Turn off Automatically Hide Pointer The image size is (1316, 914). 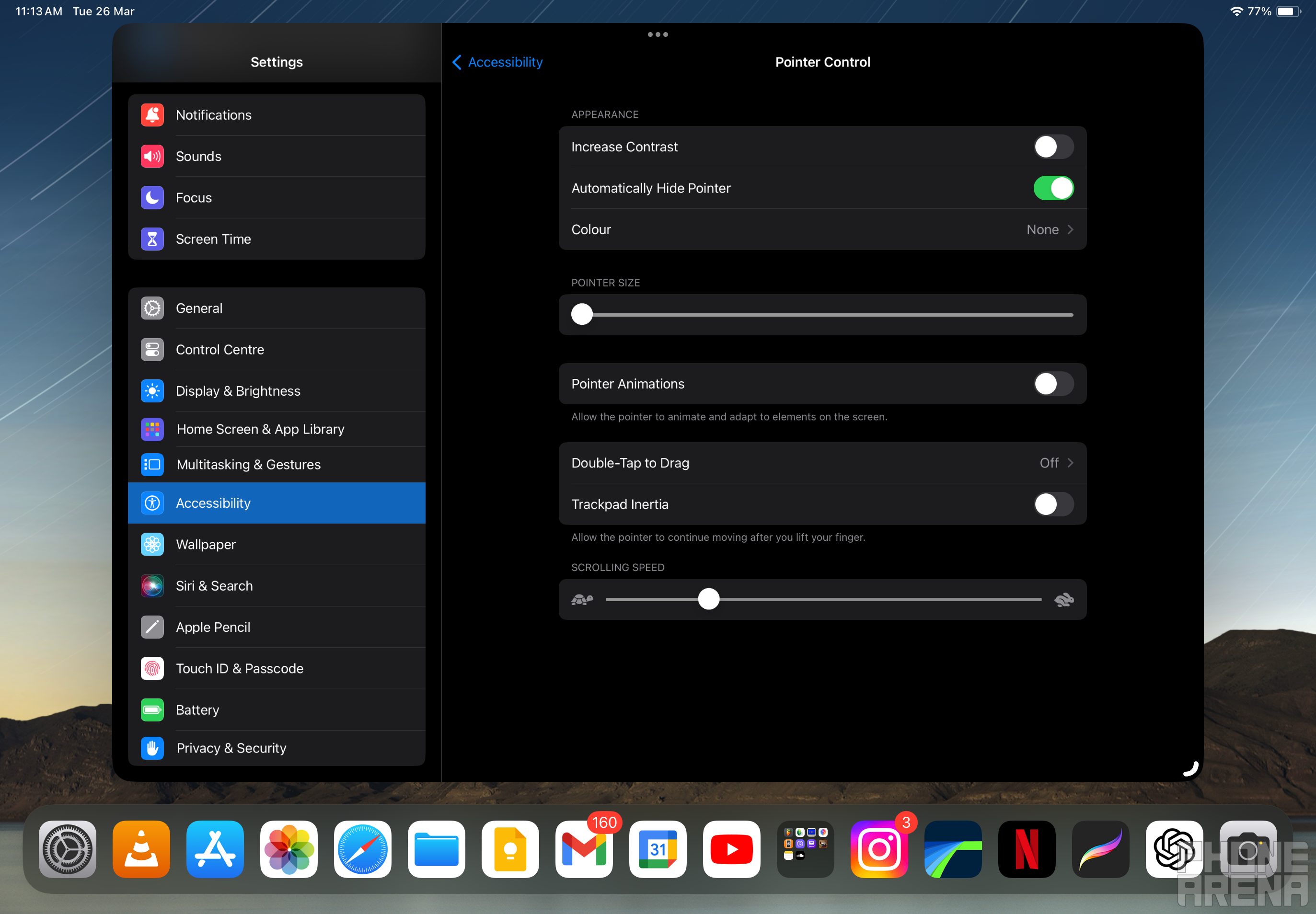click(x=1053, y=188)
